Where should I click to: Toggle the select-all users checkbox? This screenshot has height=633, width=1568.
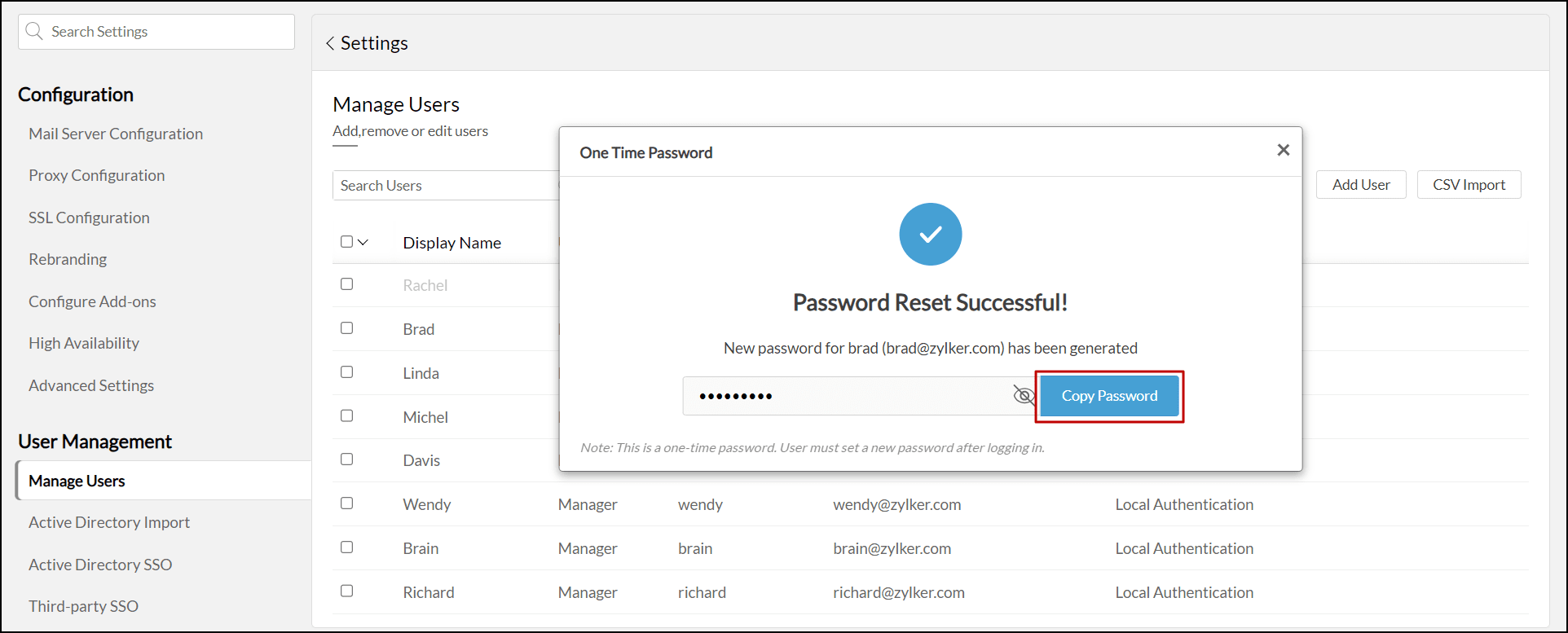[x=346, y=242]
